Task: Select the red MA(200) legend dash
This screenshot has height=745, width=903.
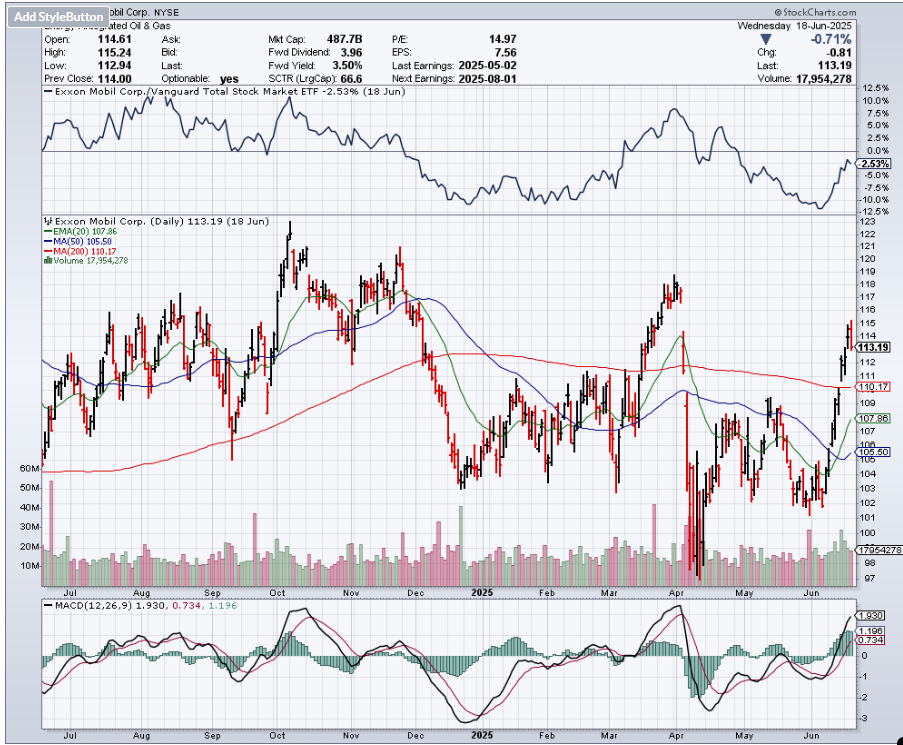Action: coord(48,251)
